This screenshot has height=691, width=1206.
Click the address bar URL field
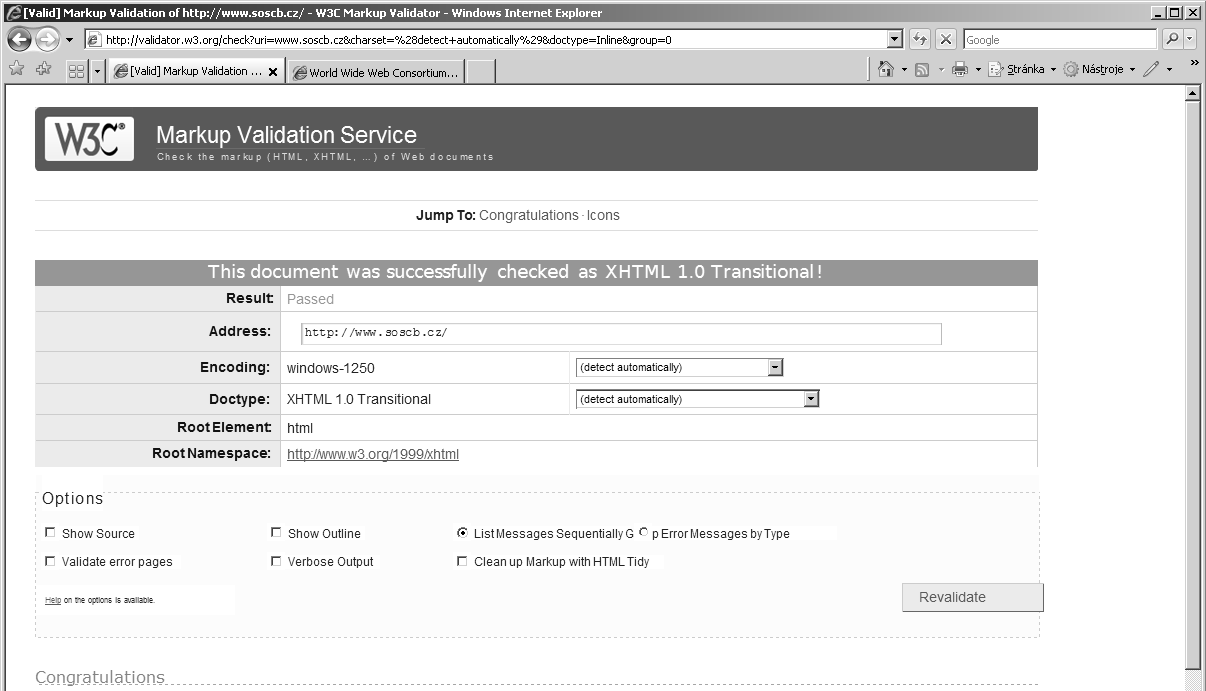pos(486,40)
